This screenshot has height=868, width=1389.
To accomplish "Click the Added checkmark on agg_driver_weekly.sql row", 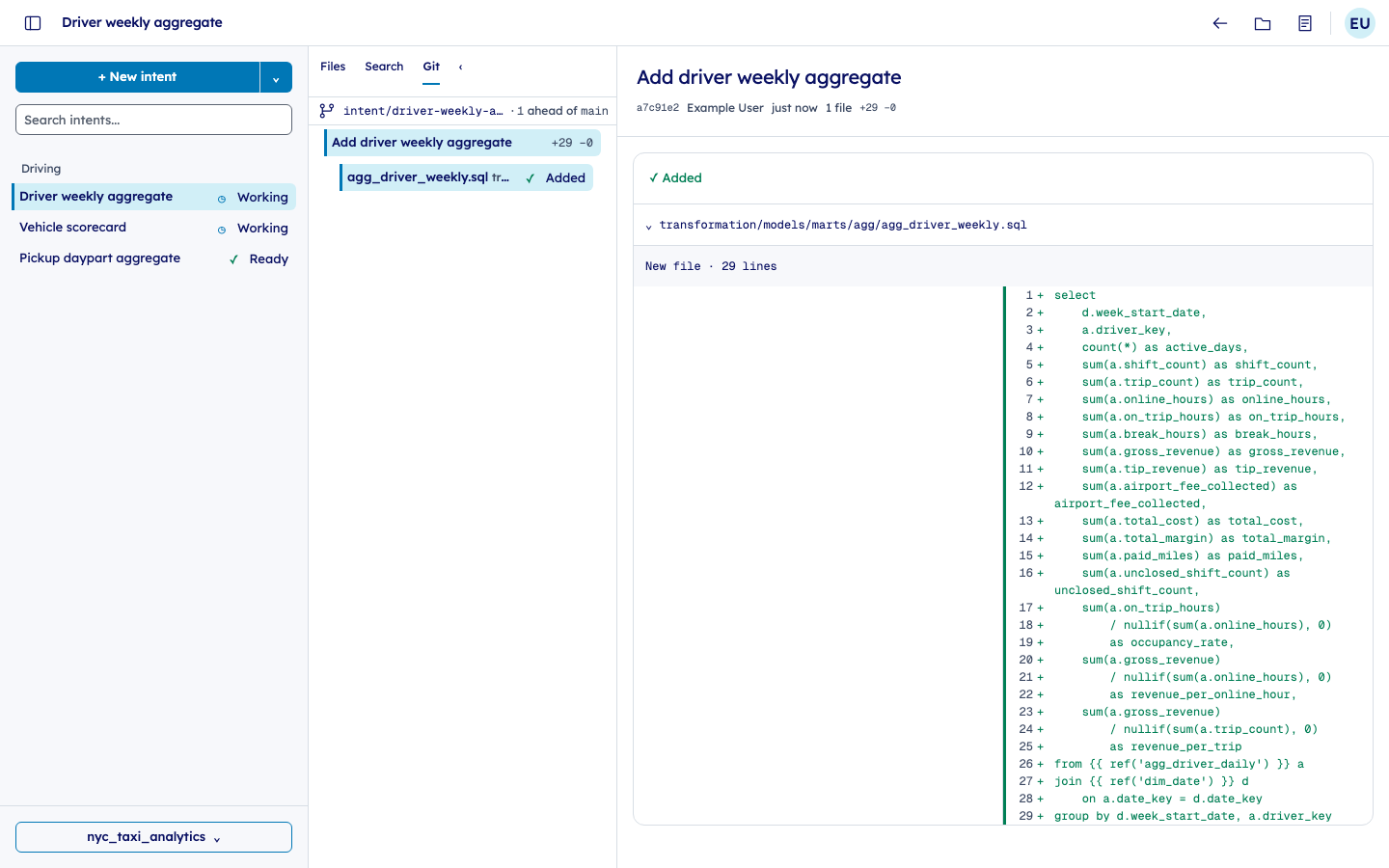I will point(530,178).
